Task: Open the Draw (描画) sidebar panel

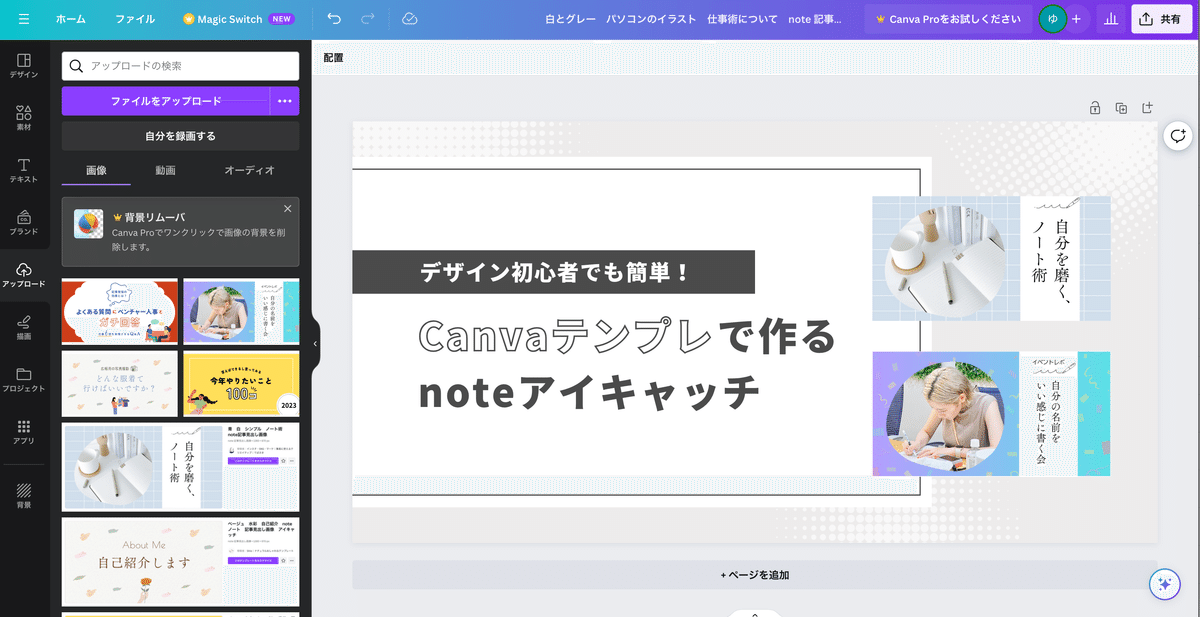Action: [24, 327]
